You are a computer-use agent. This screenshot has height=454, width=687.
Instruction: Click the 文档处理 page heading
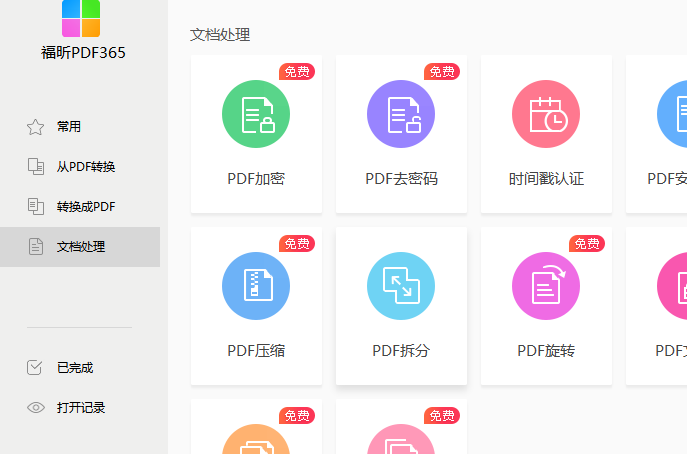tap(220, 35)
